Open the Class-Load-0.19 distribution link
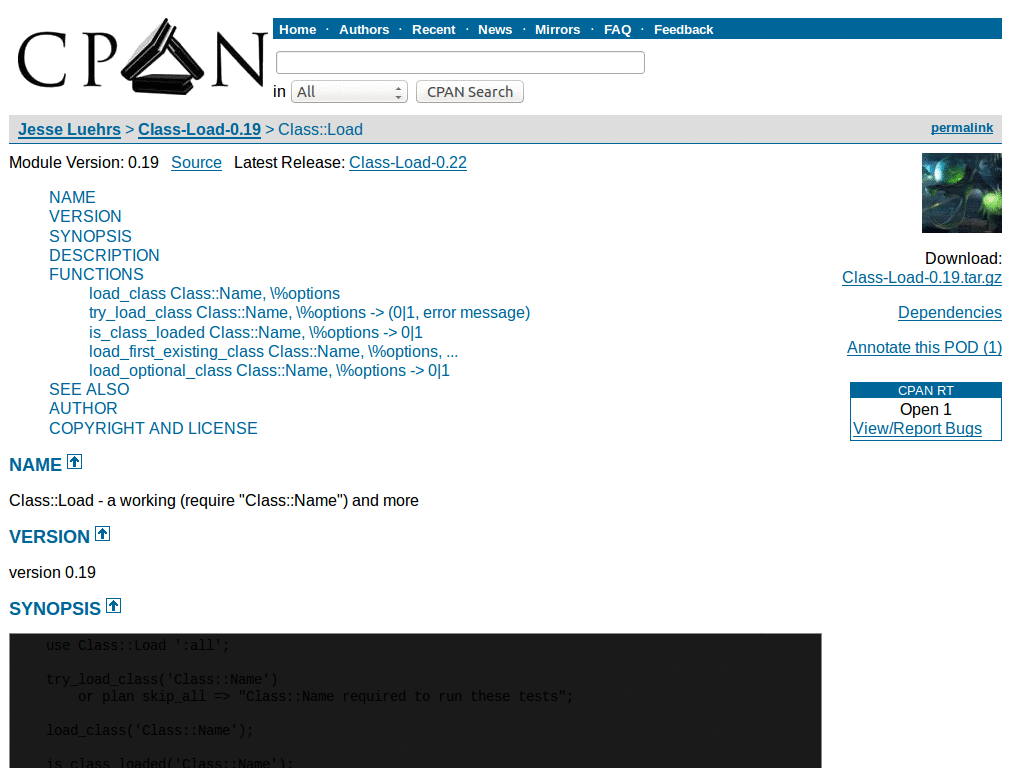 click(x=199, y=129)
